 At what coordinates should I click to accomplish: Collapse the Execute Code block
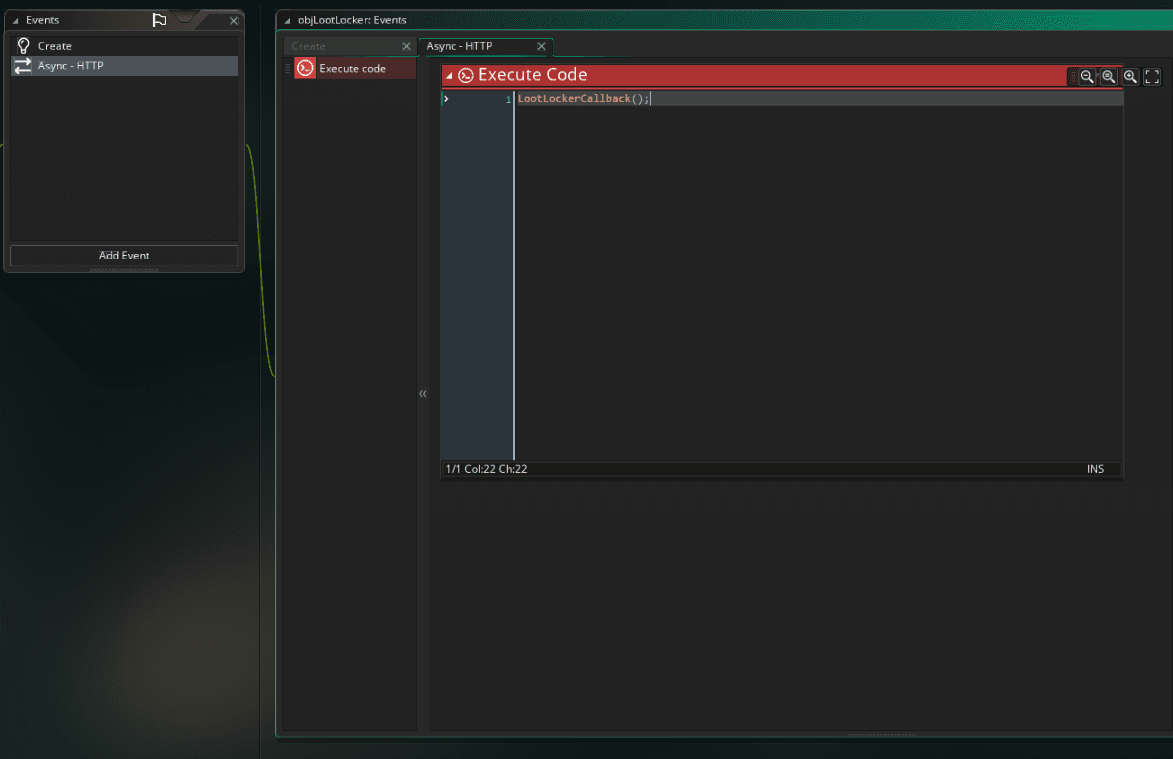click(x=449, y=76)
